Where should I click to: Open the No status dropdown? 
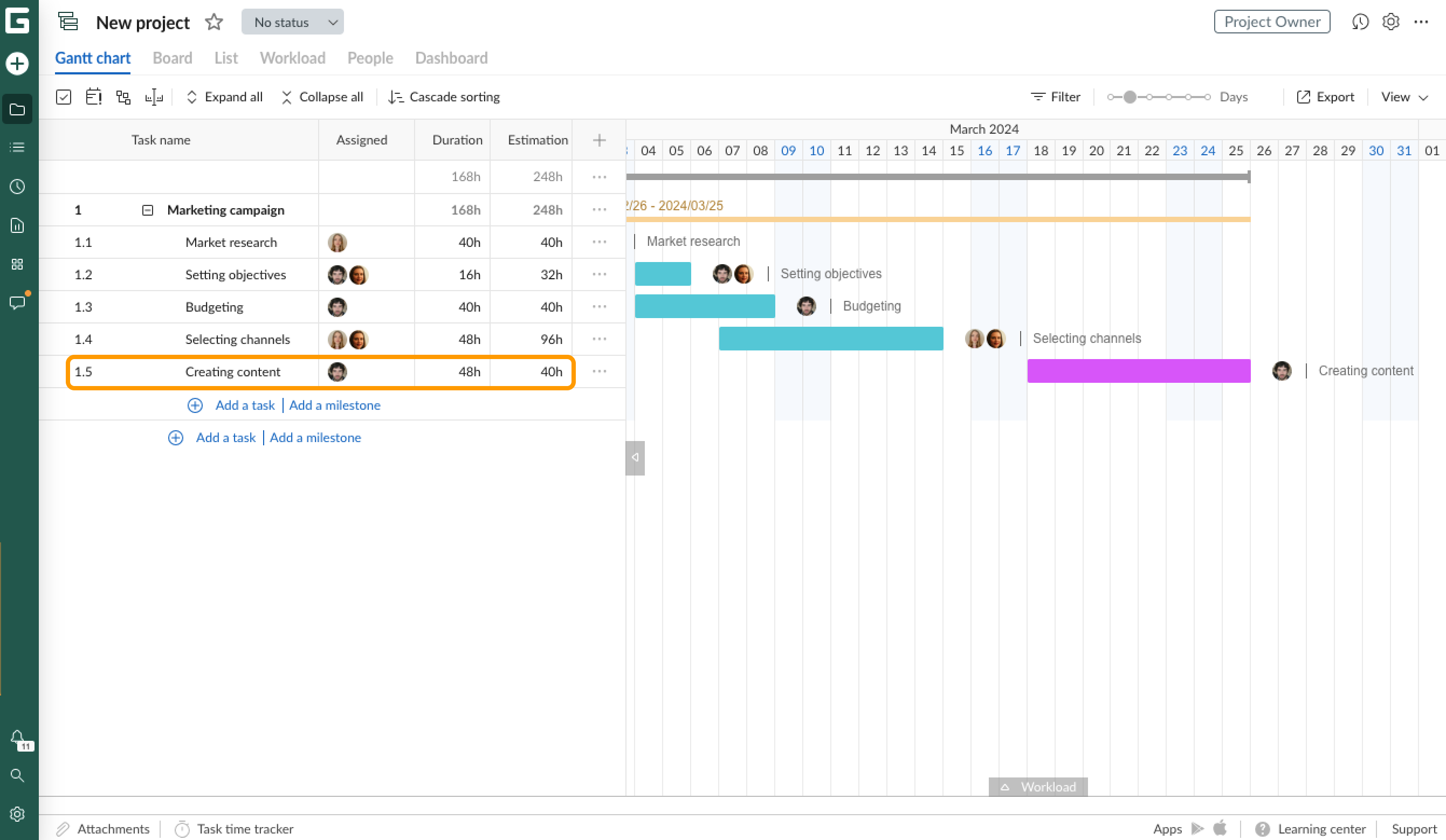click(293, 22)
